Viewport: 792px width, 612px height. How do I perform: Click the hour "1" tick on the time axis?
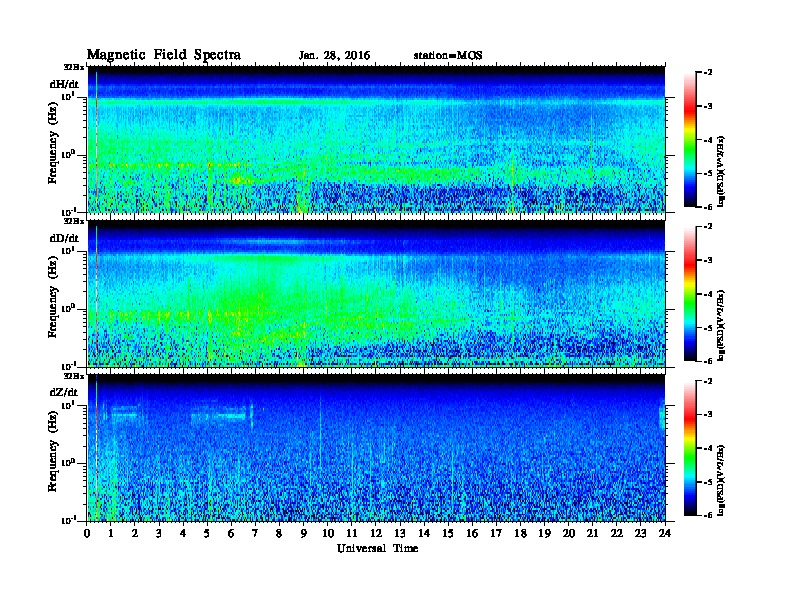coord(111,533)
